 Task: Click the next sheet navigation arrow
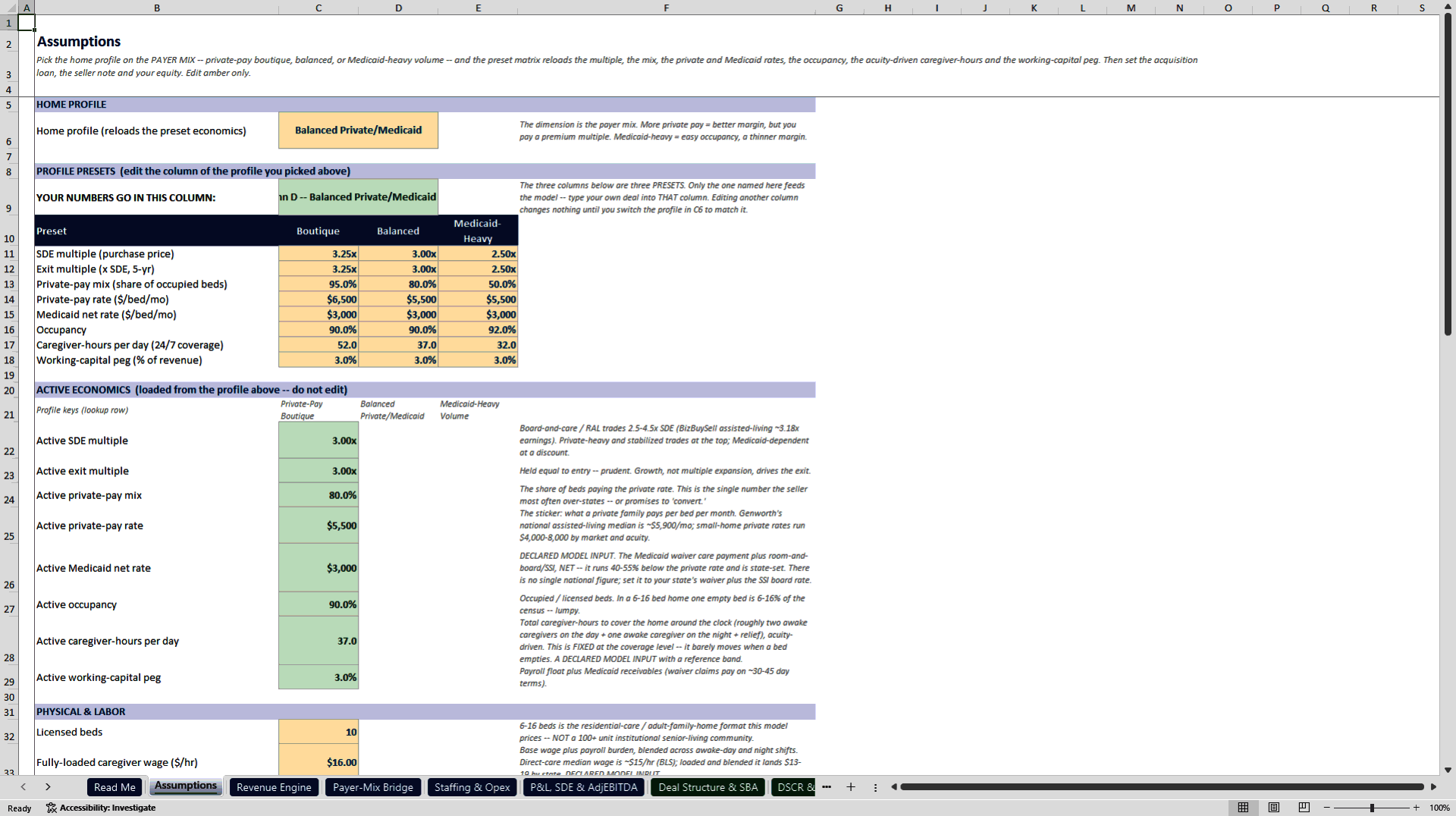pos(48,787)
